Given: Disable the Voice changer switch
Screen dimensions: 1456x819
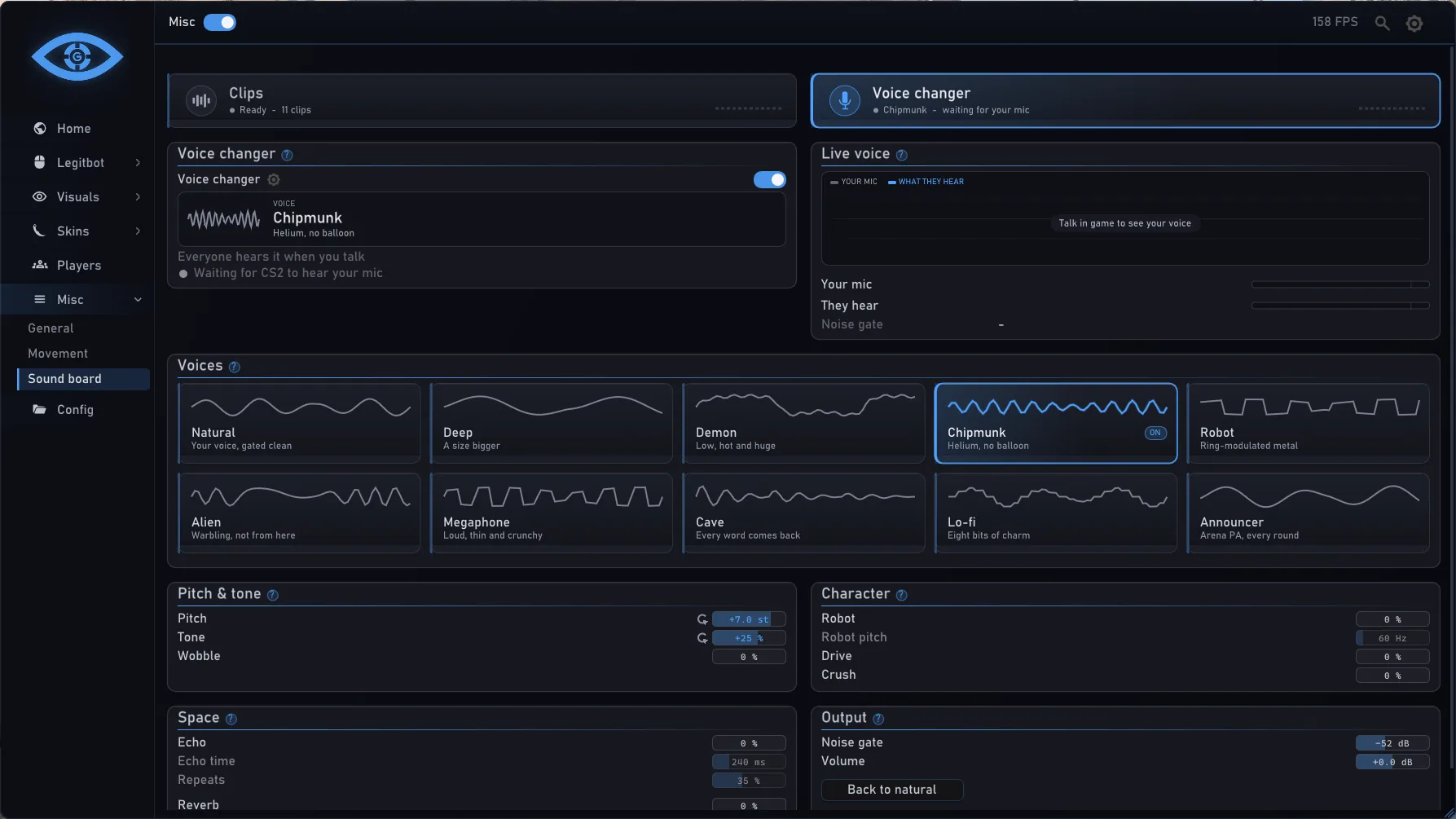Looking at the screenshot, I should click(769, 179).
